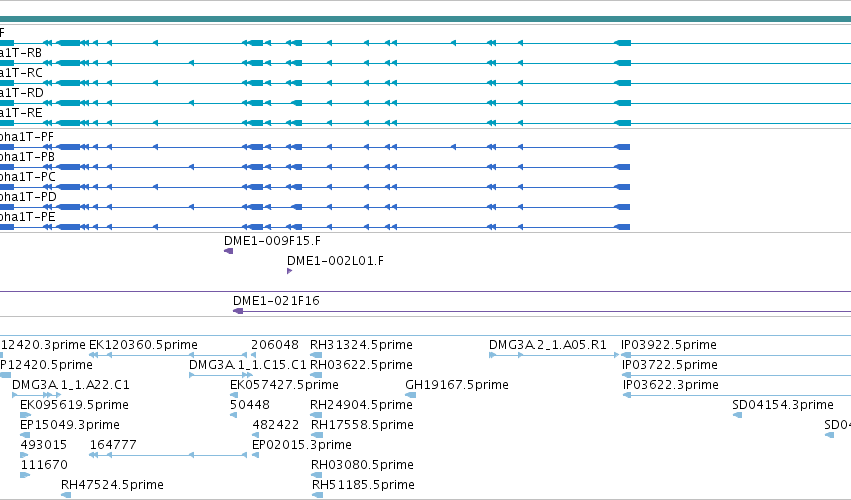Select the IP03622.3prime label
The image size is (851, 500).
tap(671, 385)
